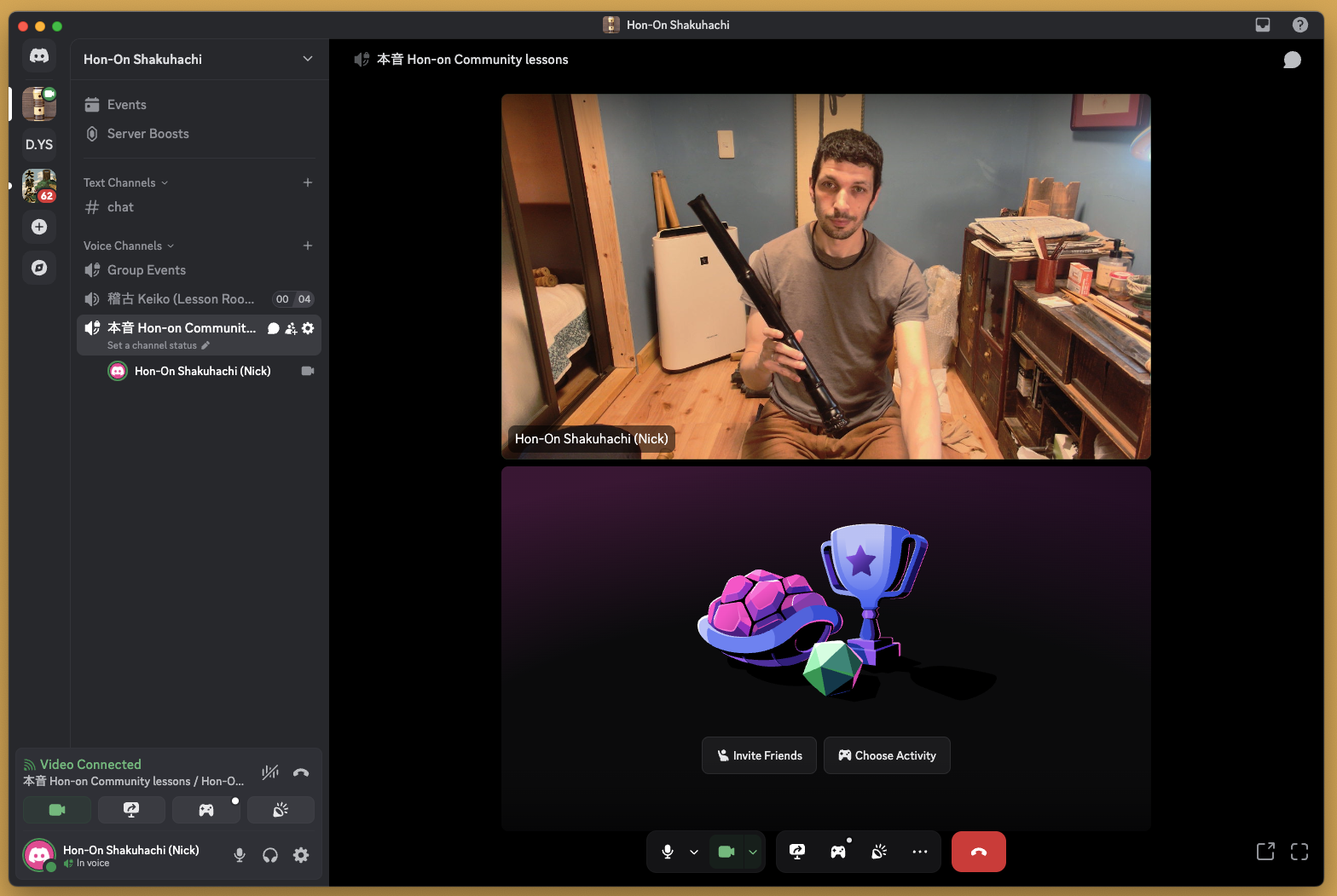Show chat using top-right speech bubble
Image resolution: width=1337 pixels, height=896 pixels.
tap(1292, 60)
